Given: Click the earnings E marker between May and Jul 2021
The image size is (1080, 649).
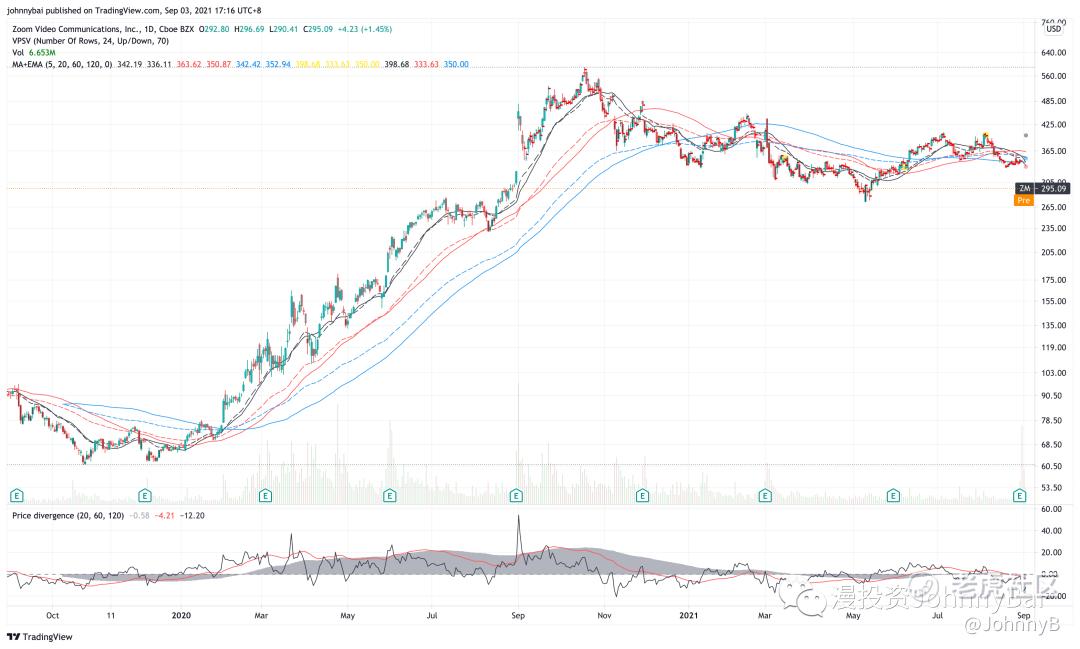Looking at the screenshot, I should point(893,495).
